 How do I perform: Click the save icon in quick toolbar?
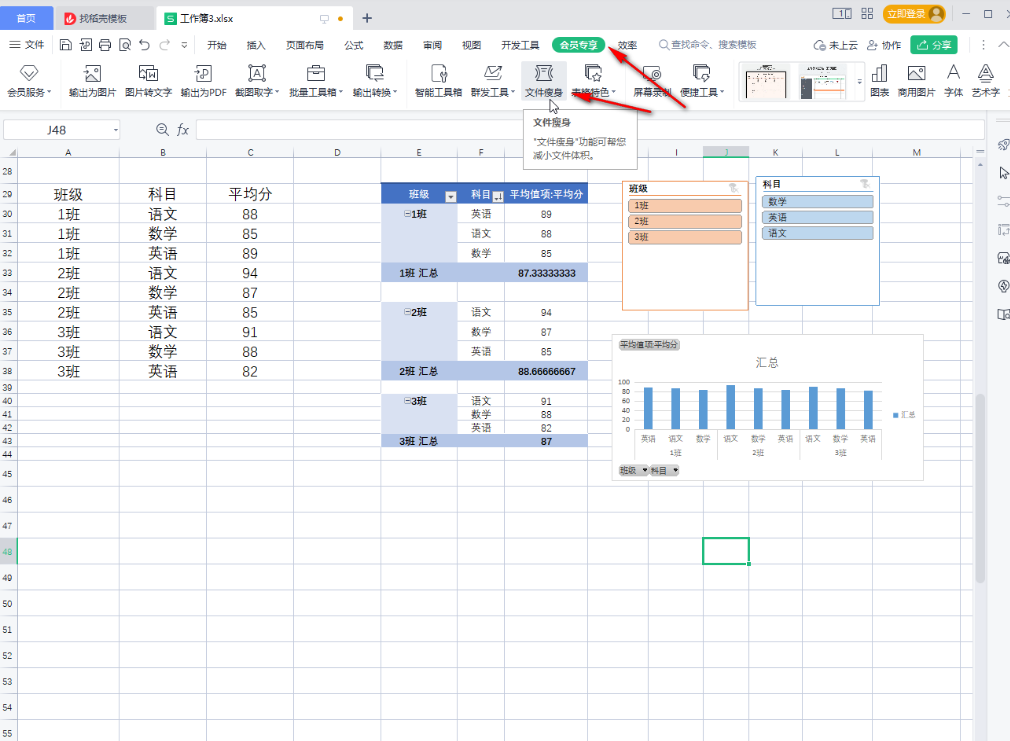click(66, 45)
